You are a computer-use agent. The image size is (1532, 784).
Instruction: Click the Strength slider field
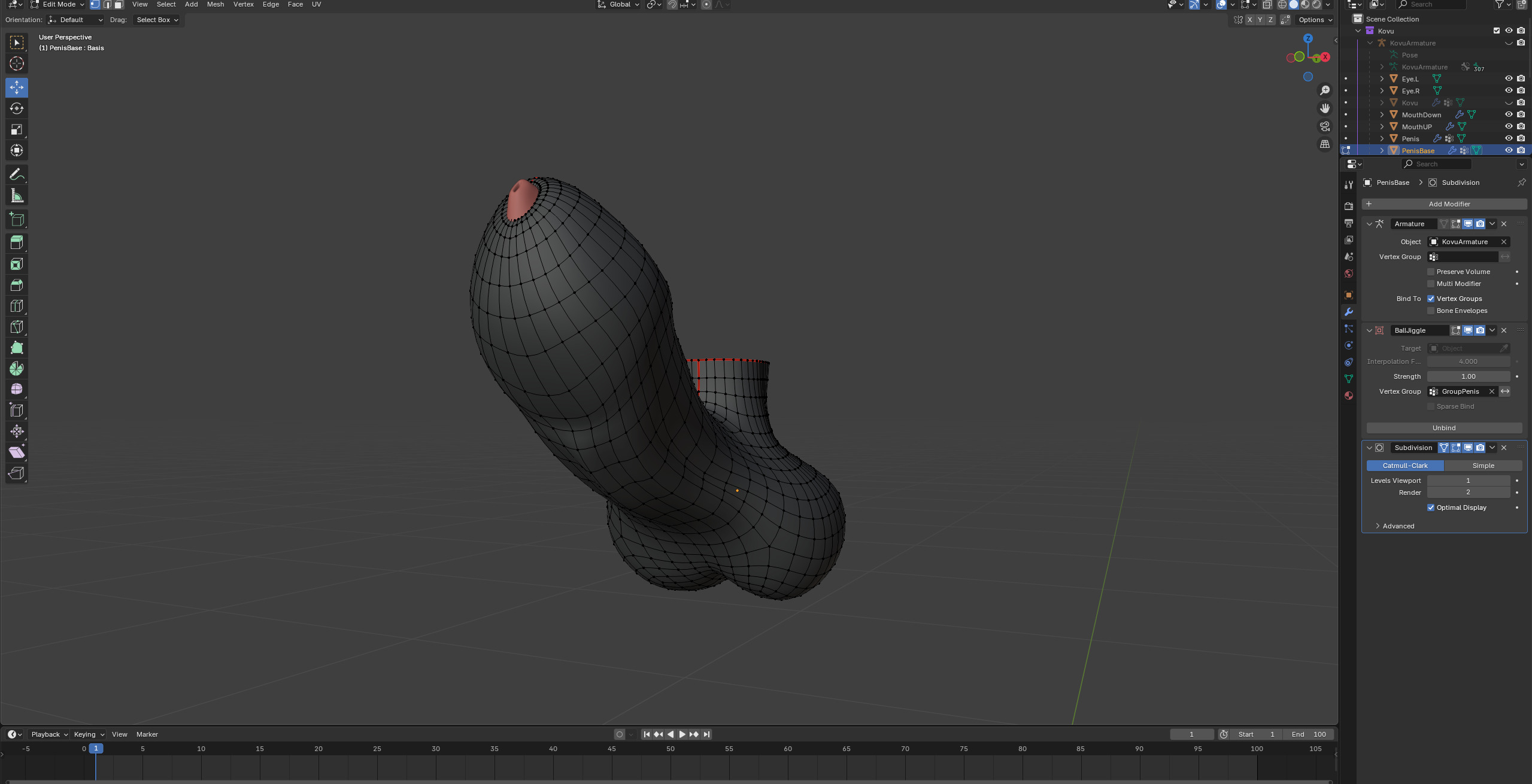(x=1468, y=376)
